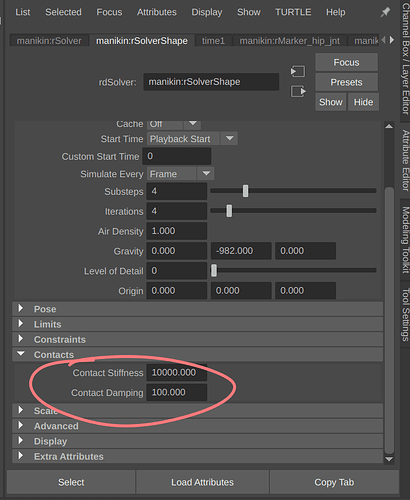Image resolution: width=410 pixels, height=500 pixels.
Task: Click the tab scroll right arrow
Action: click(x=392, y=40)
